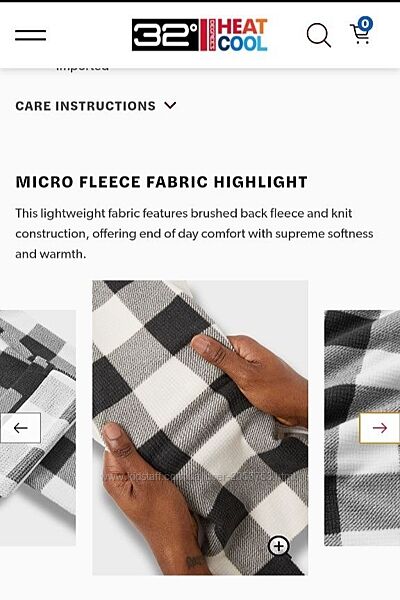Go to previous fabric image arrow
The image size is (400, 600).
click(x=21, y=427)
